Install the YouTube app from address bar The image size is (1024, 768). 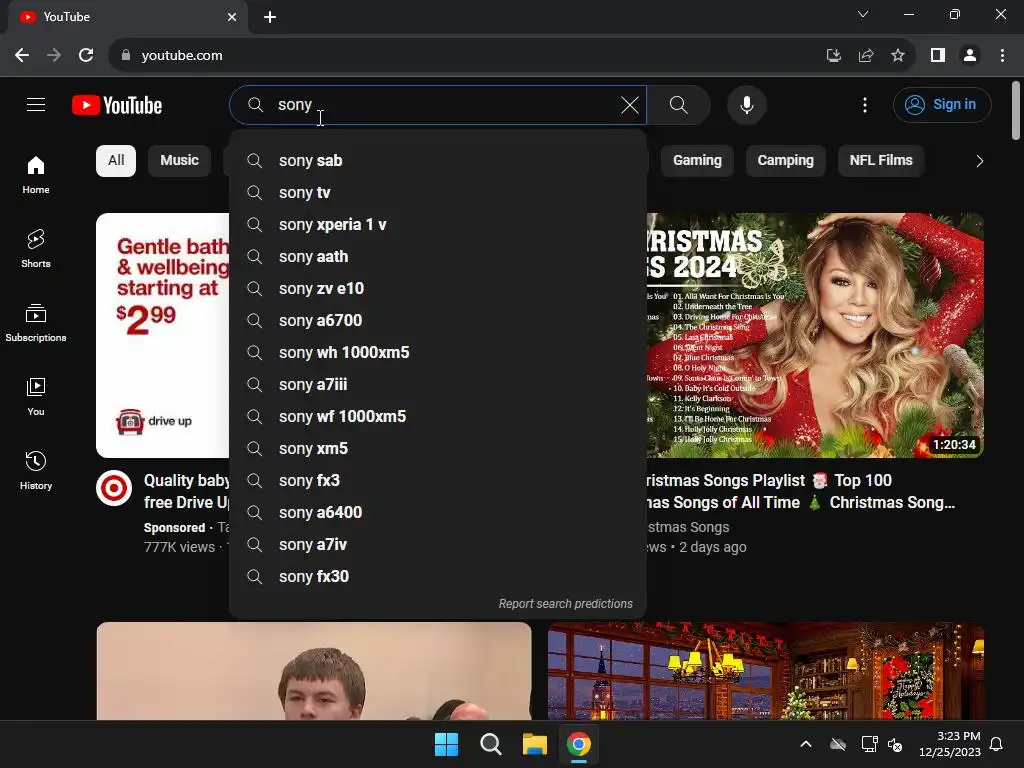click(833, 56)
